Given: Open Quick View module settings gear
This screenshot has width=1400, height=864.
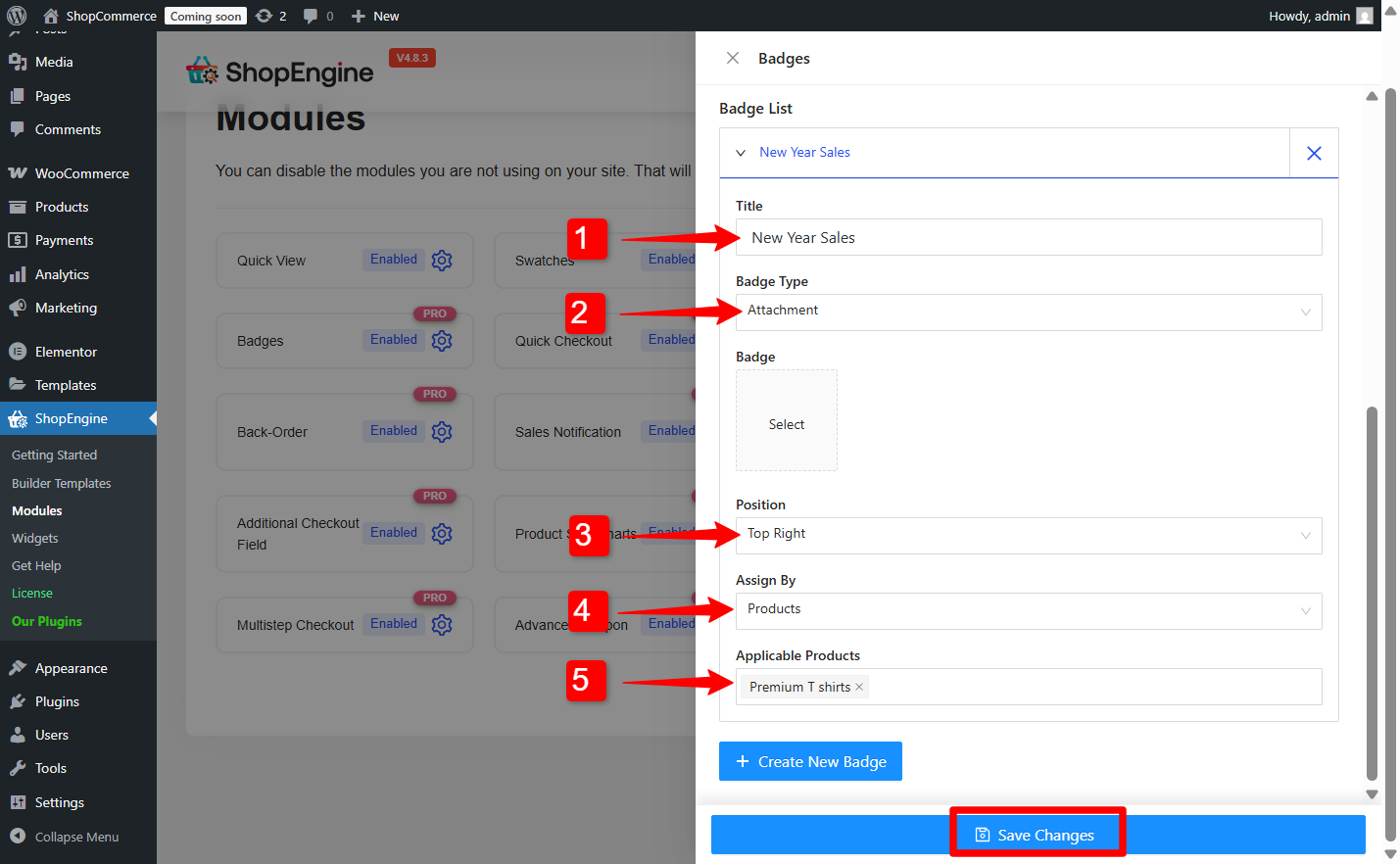Looking at the screenshot, I should point(442,261).
